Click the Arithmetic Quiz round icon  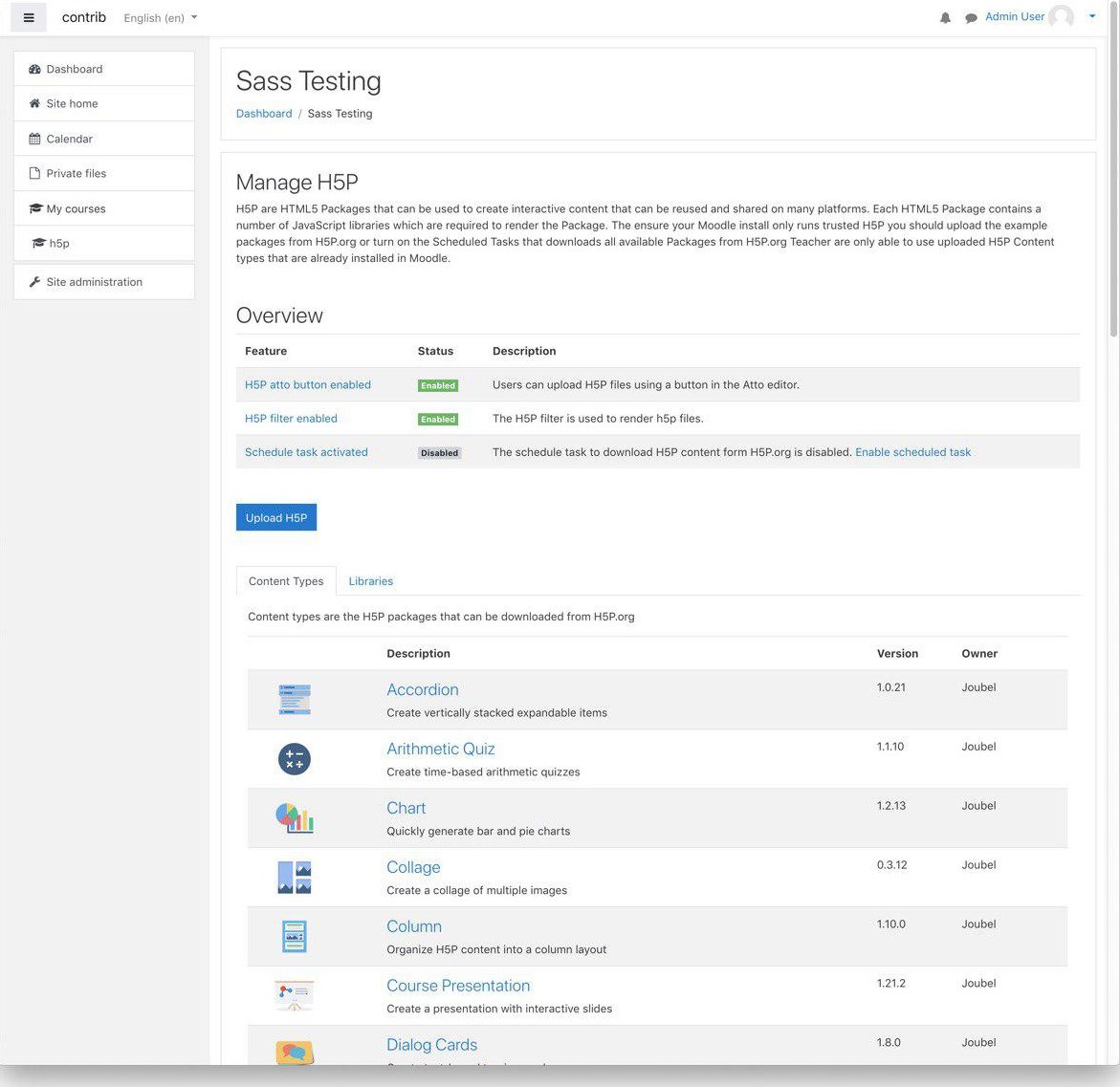tap(295, 759)
